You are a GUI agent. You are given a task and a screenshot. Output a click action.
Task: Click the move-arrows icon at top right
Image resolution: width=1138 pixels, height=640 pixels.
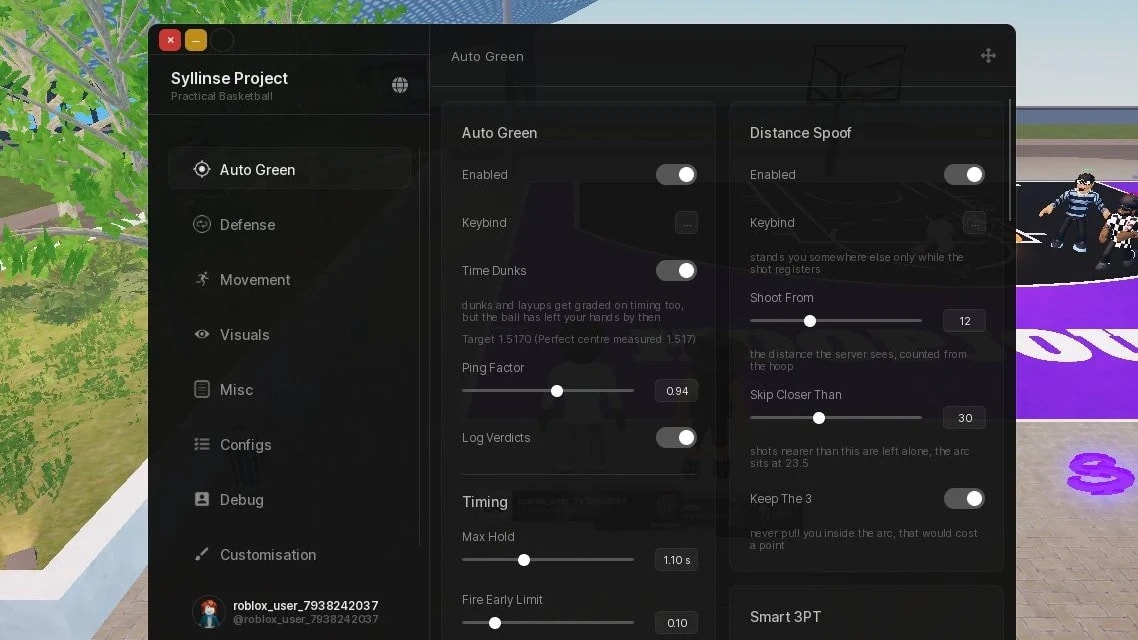[988, 56]
